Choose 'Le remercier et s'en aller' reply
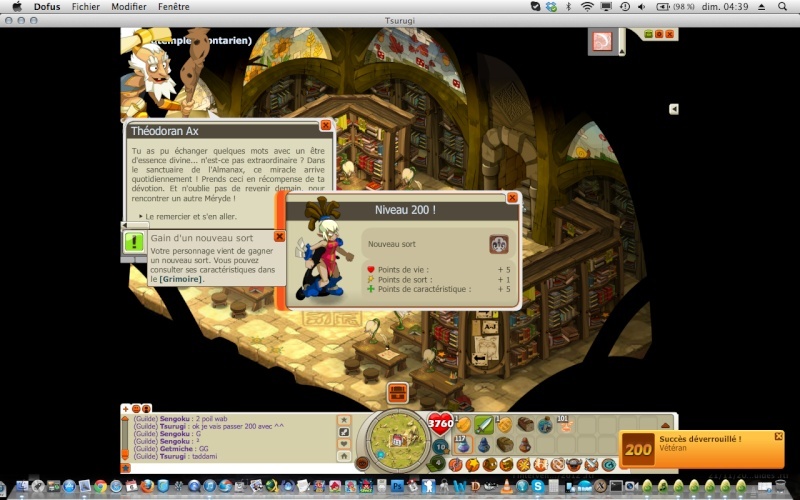 click(190, 216)
